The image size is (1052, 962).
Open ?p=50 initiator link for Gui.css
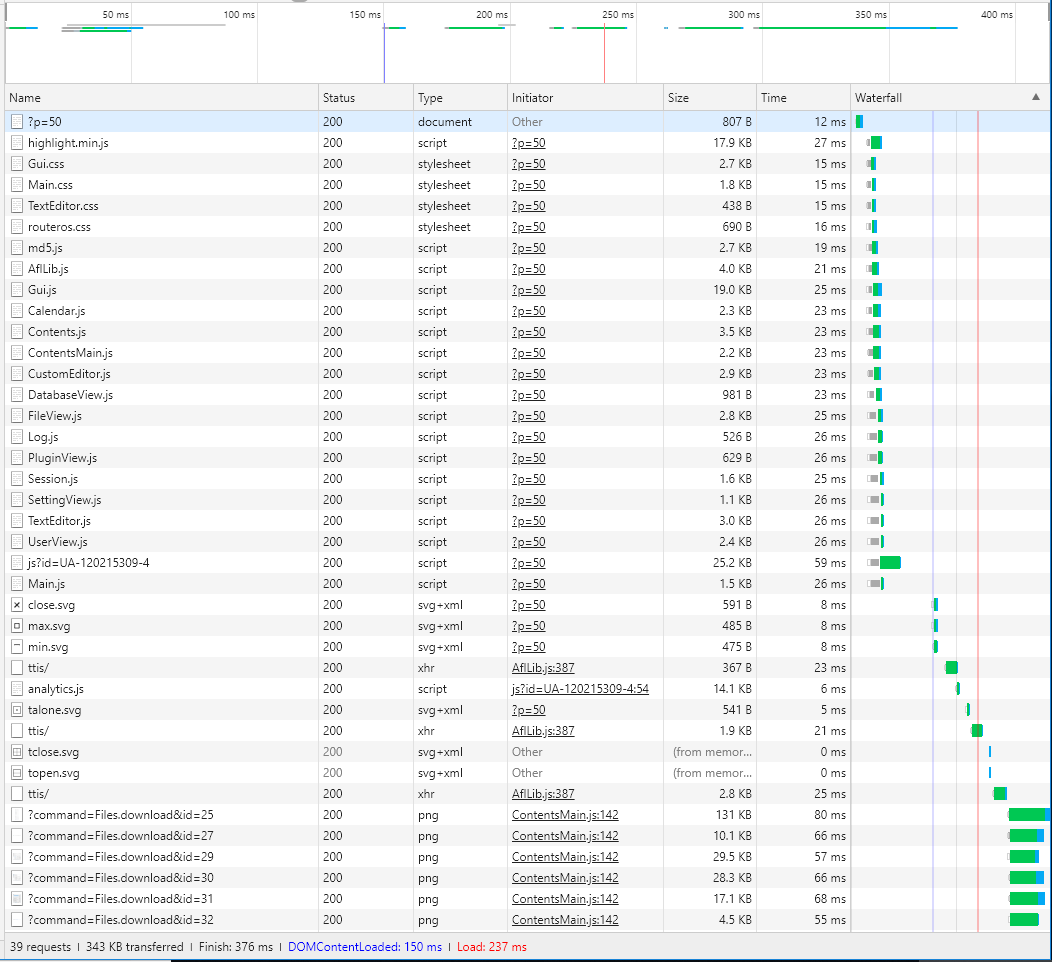coord(528,164)
